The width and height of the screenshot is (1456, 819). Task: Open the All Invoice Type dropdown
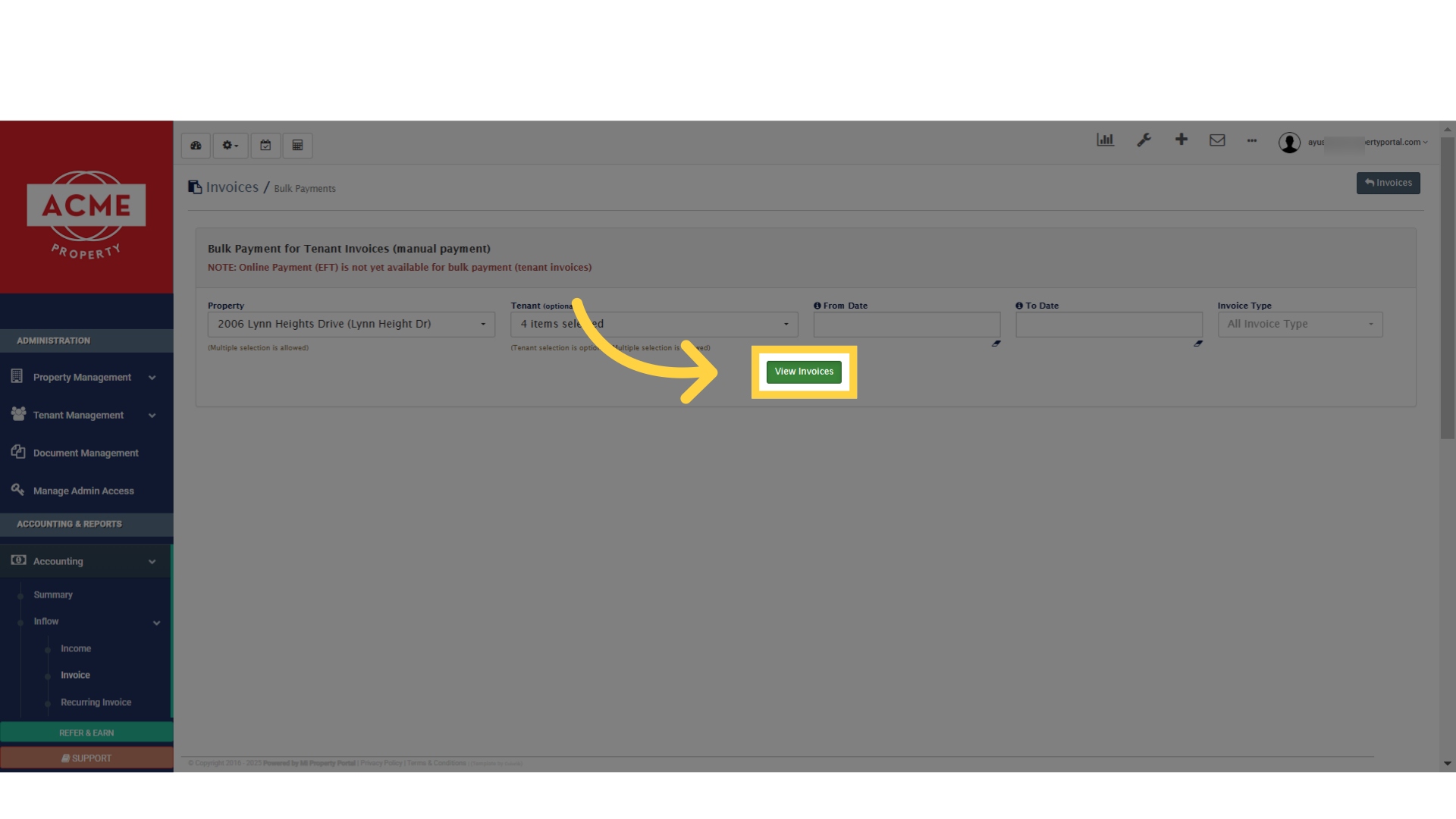click(x=1300, y=325)
